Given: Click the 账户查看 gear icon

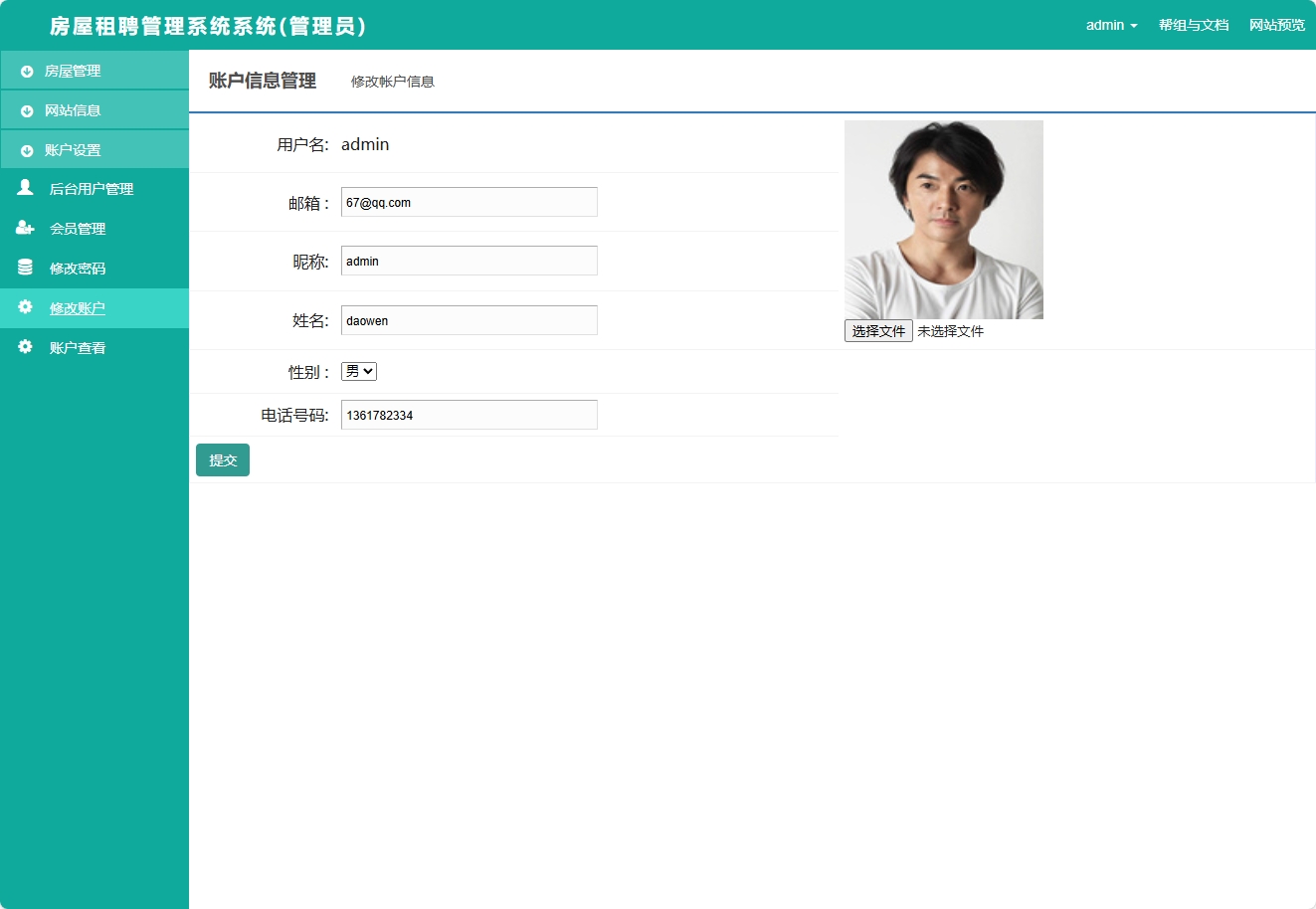Looking at the screenshot, I should 24,346.
